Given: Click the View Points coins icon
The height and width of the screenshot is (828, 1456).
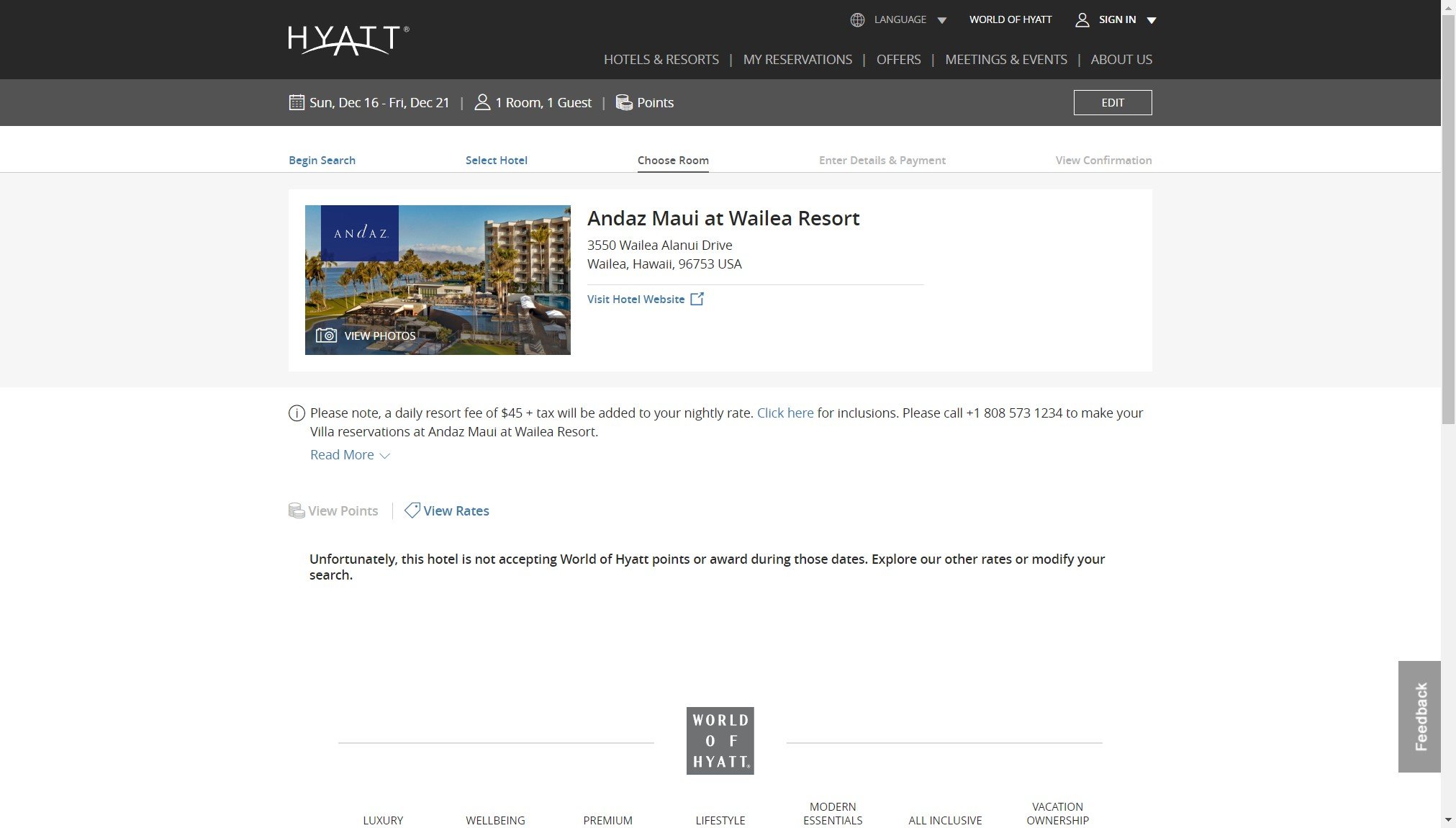Looking at the screenshot, I should pos(297,510).
